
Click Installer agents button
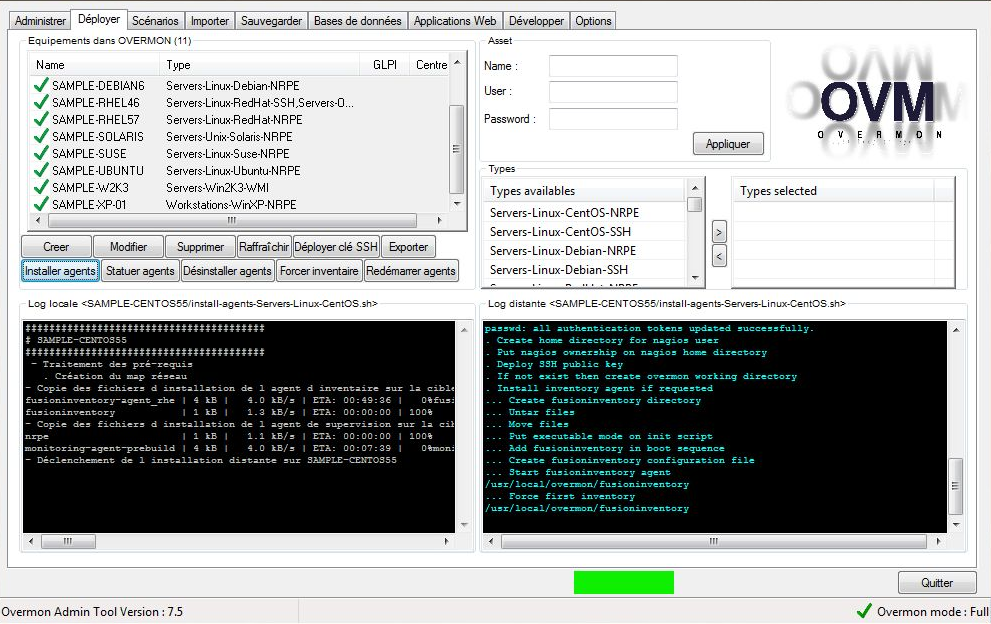(x=60, y=271)
